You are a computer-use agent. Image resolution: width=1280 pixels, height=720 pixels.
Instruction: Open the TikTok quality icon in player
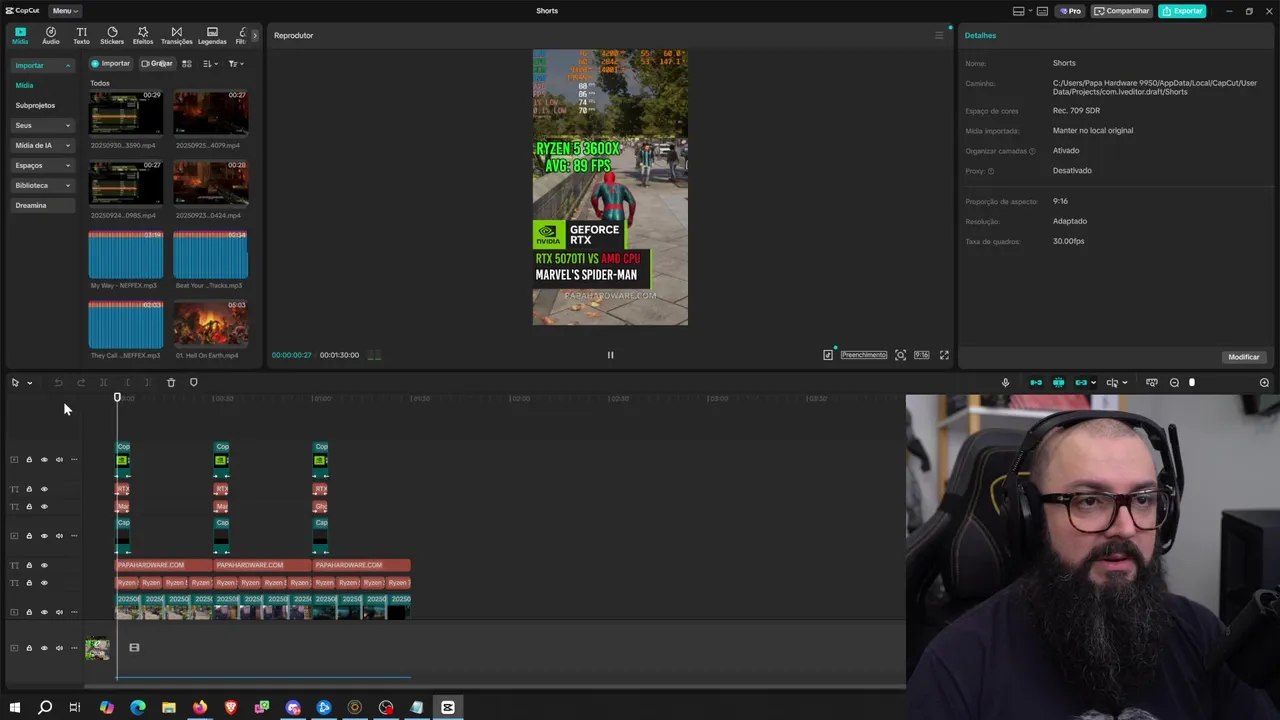[x=828, y=355]
